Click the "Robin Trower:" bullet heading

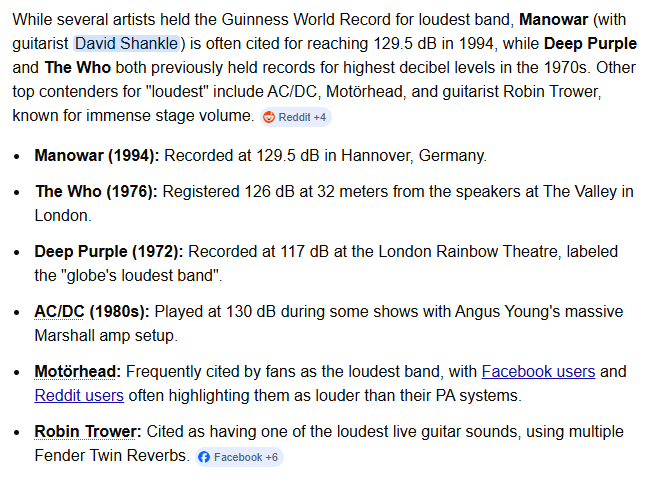pyautogui.click(x=88, y=431)
